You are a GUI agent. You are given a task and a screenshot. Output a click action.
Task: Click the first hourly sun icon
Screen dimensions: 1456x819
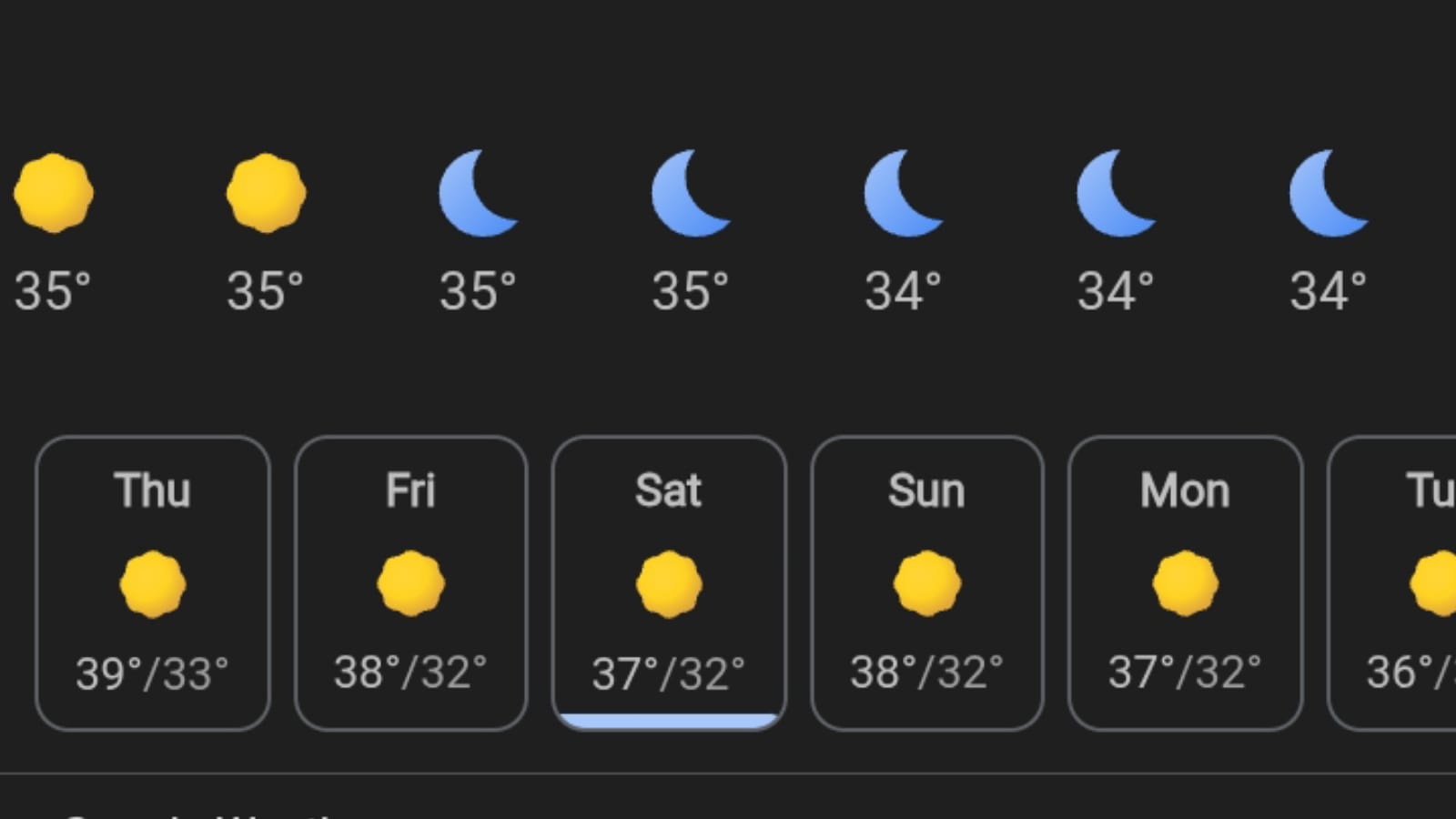[x=53, y=193]
